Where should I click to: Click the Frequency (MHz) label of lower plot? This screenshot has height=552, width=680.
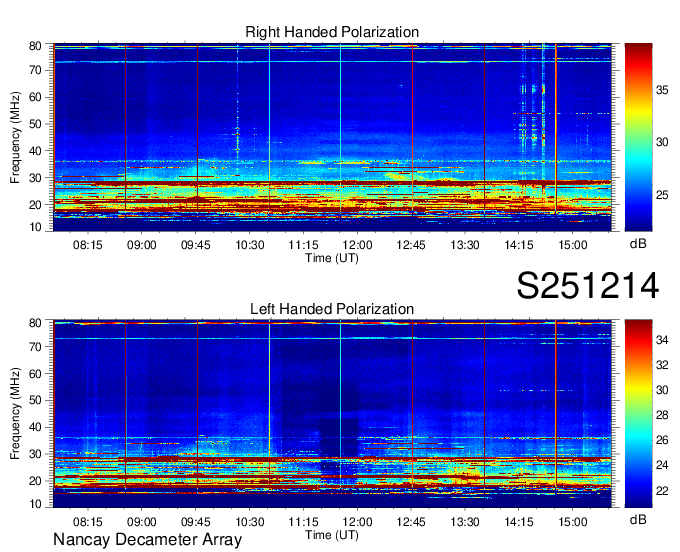[x=16, y=414]
